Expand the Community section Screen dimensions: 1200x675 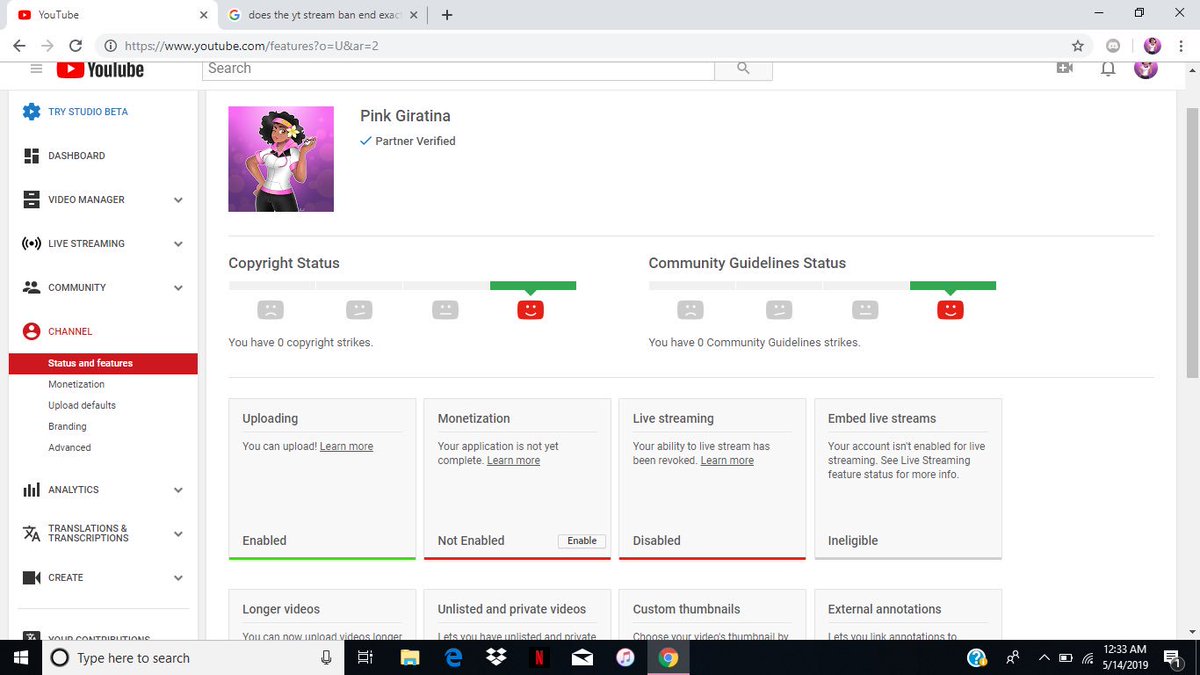[178, 288]
